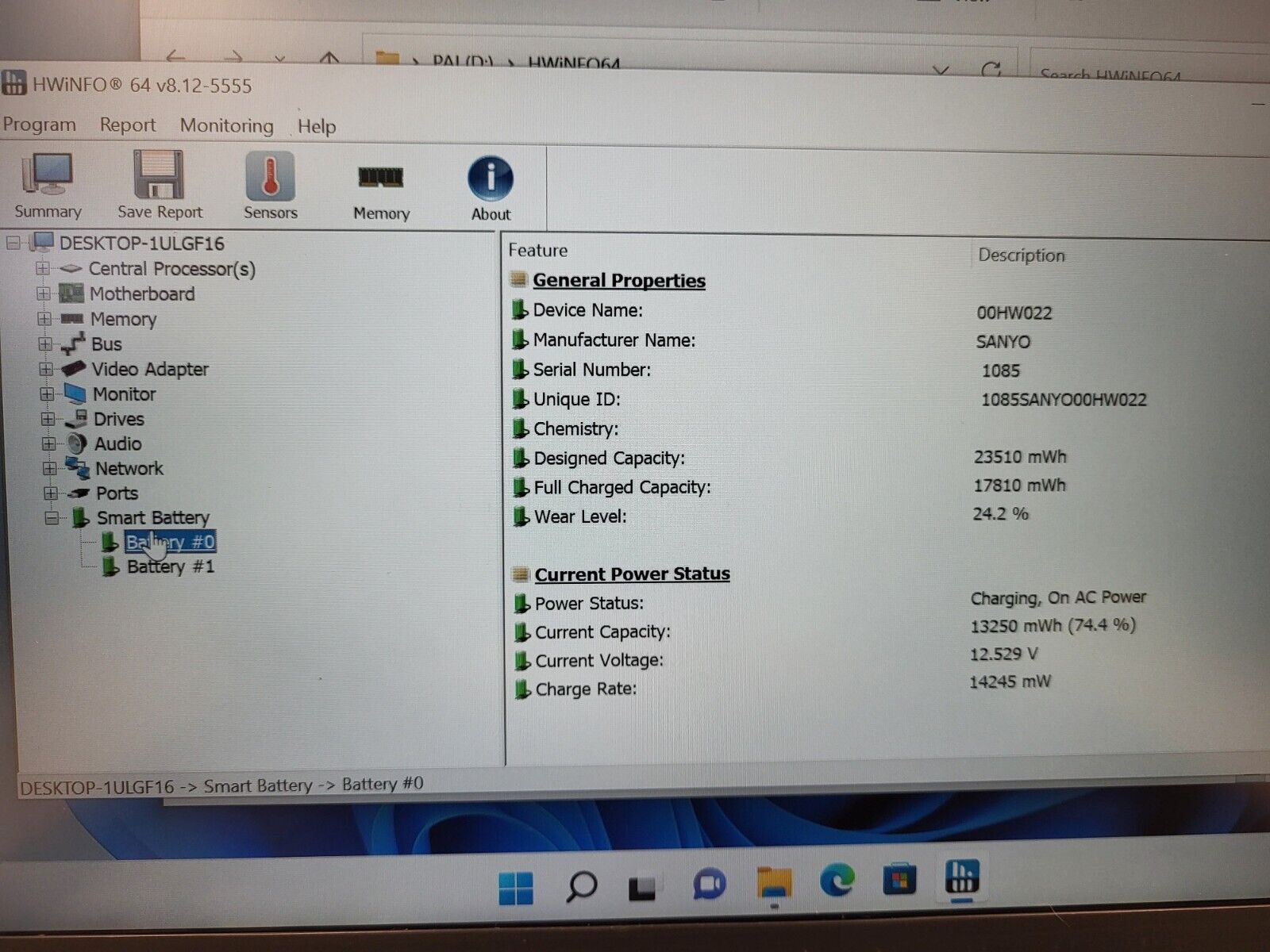Viewport: 1270px width, 952px height.
Task: Open the Report menu
Action: [128, 125]
